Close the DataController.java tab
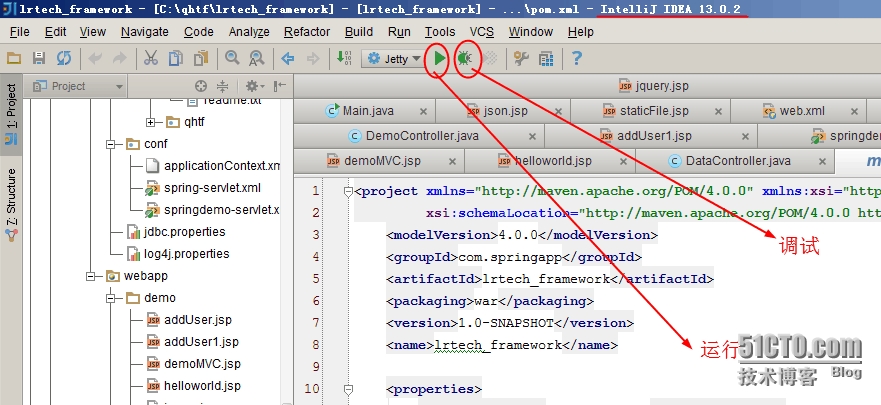881x405 pixels. pos(823,162)
